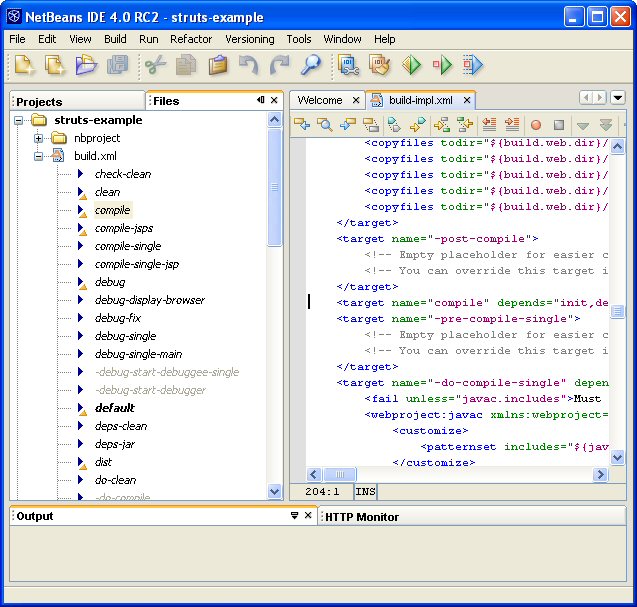This screenshot has width=637, height=607.
Task: Click the Save All toolbar icon
Action: pyautogui.click(x=117, y=65)
